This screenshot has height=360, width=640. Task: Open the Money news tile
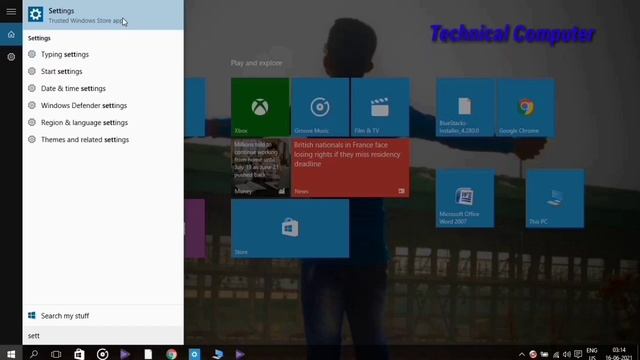point(260,168)
